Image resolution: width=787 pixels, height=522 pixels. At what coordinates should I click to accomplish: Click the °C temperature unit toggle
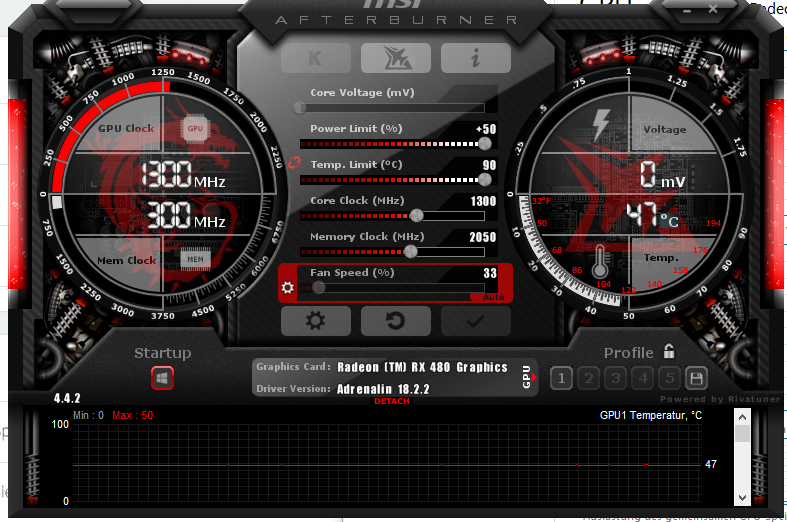[669, 221]
